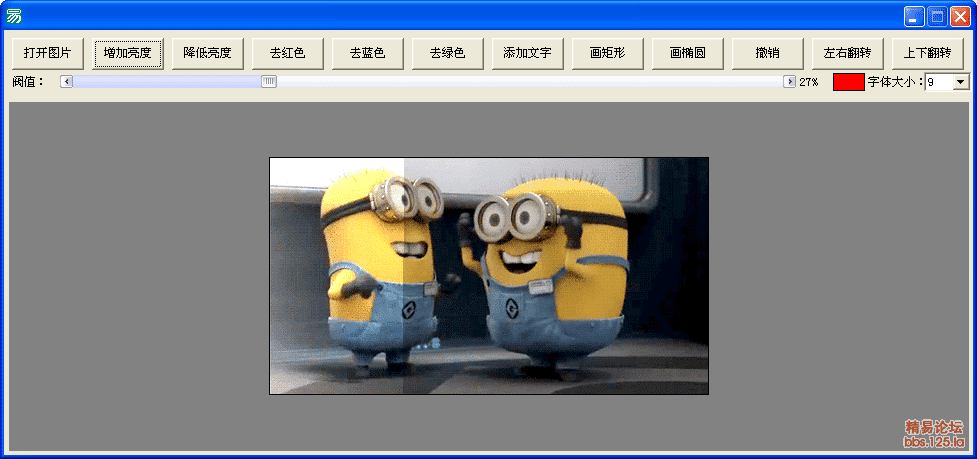This screenshot has height=459, width=977.
Task: Open the red color swatch picker
Action: click(849, 82)
